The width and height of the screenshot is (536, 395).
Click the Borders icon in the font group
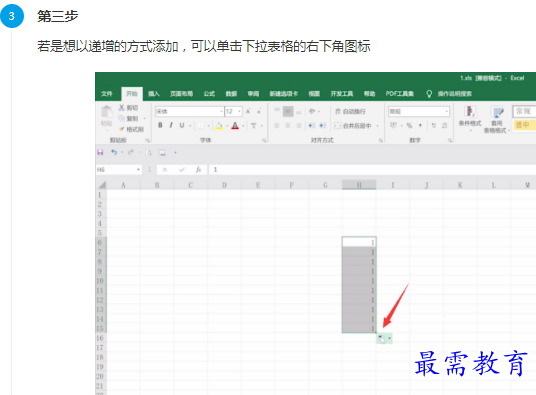point(200,126)
